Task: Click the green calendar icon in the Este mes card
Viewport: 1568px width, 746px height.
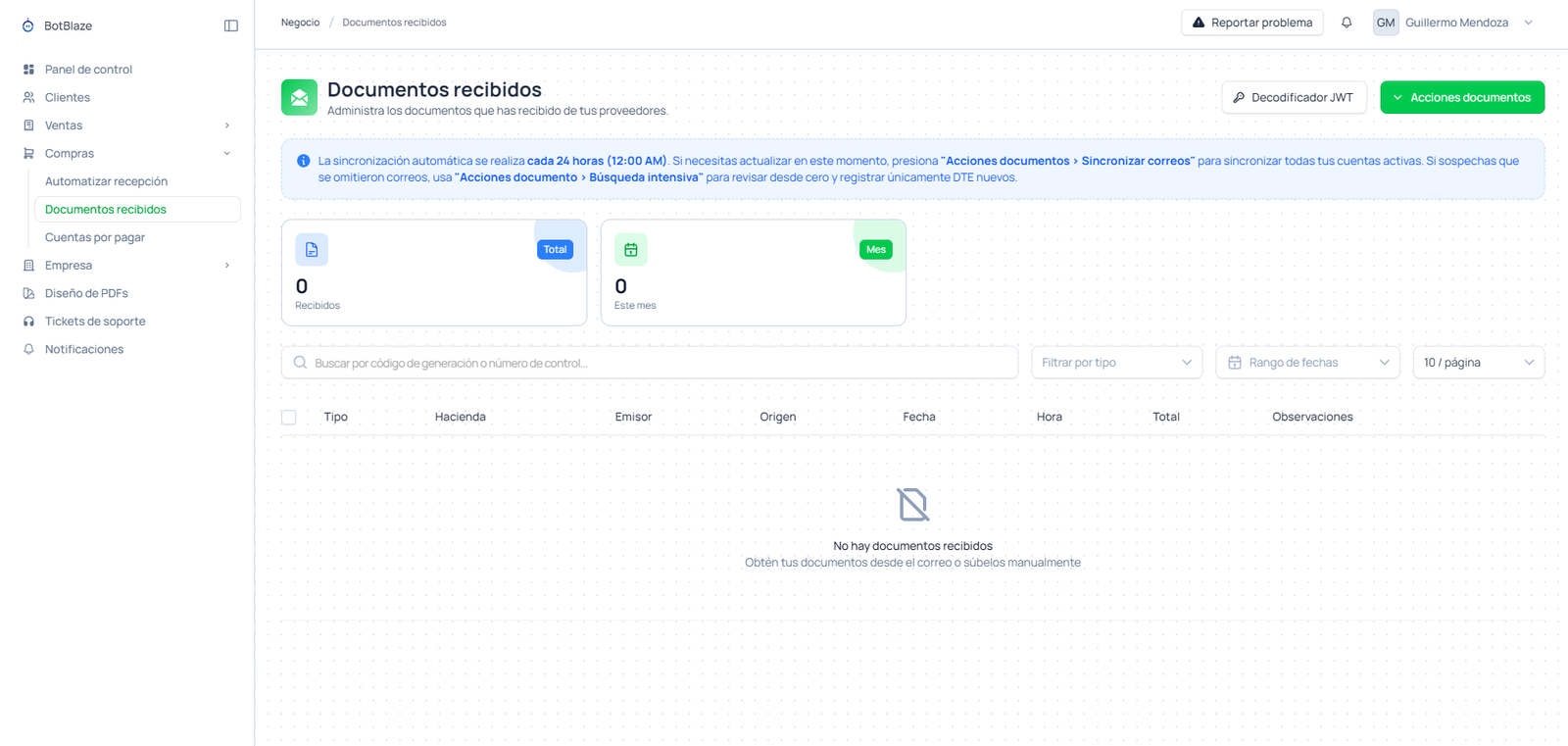Action: coord(631,250)
